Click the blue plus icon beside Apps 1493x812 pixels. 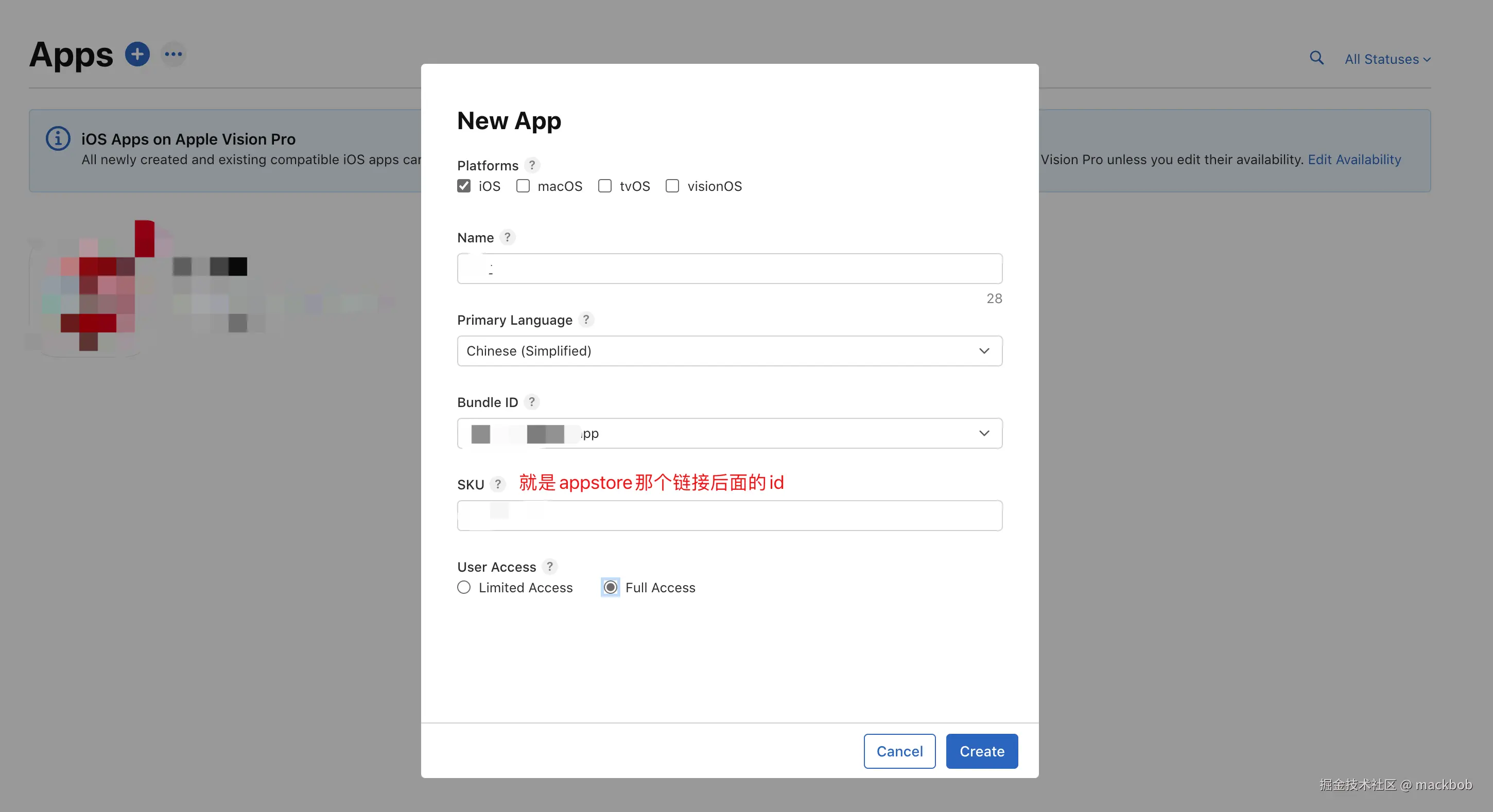click(137, 55)
